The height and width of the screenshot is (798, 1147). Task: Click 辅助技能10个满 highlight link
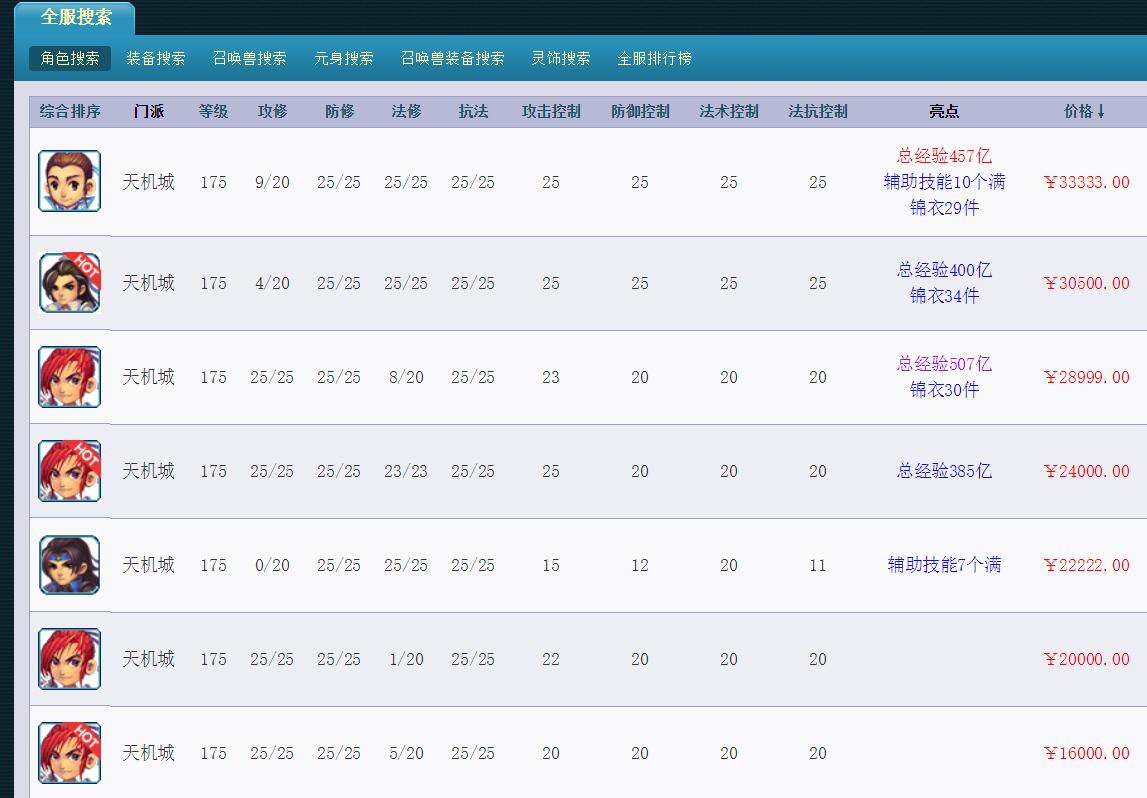click(x=944, y=181)
